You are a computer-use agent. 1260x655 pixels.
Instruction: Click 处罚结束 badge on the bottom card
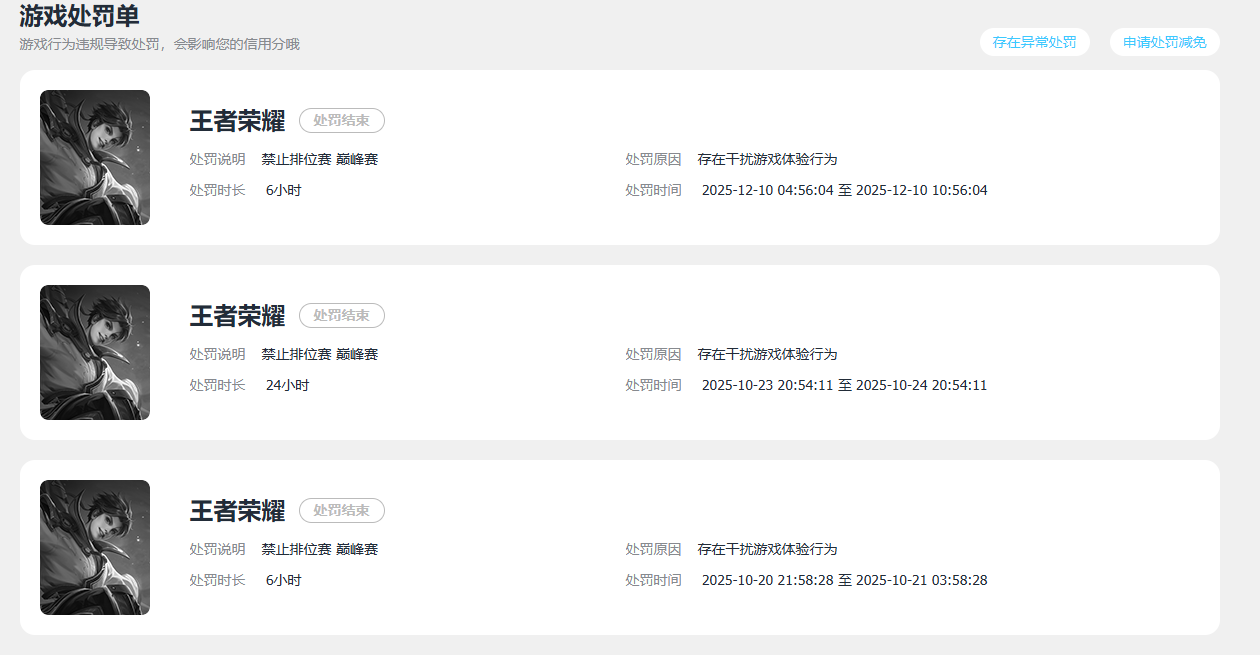(x=341, y=511)
